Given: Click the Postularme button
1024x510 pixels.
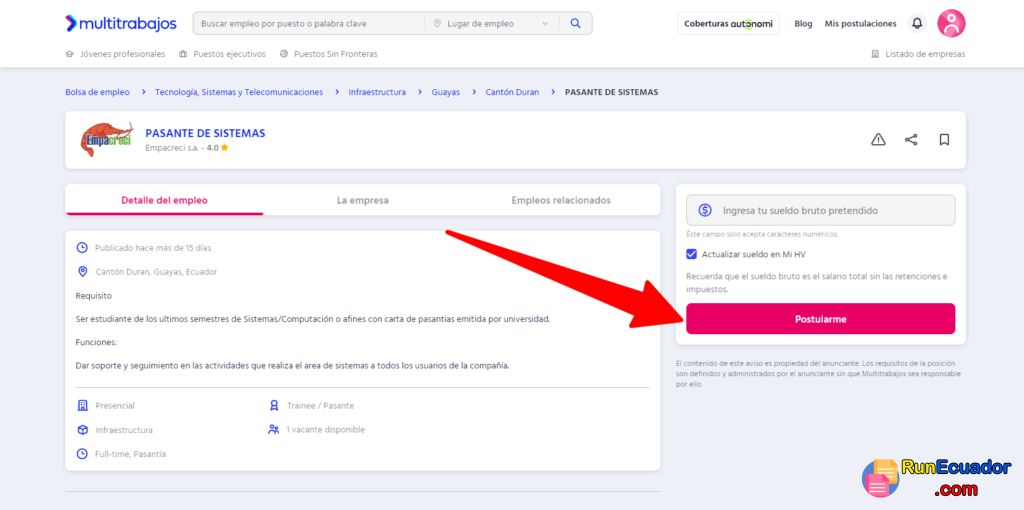Looking at the screenshot, I should click(x=820, y=319).
